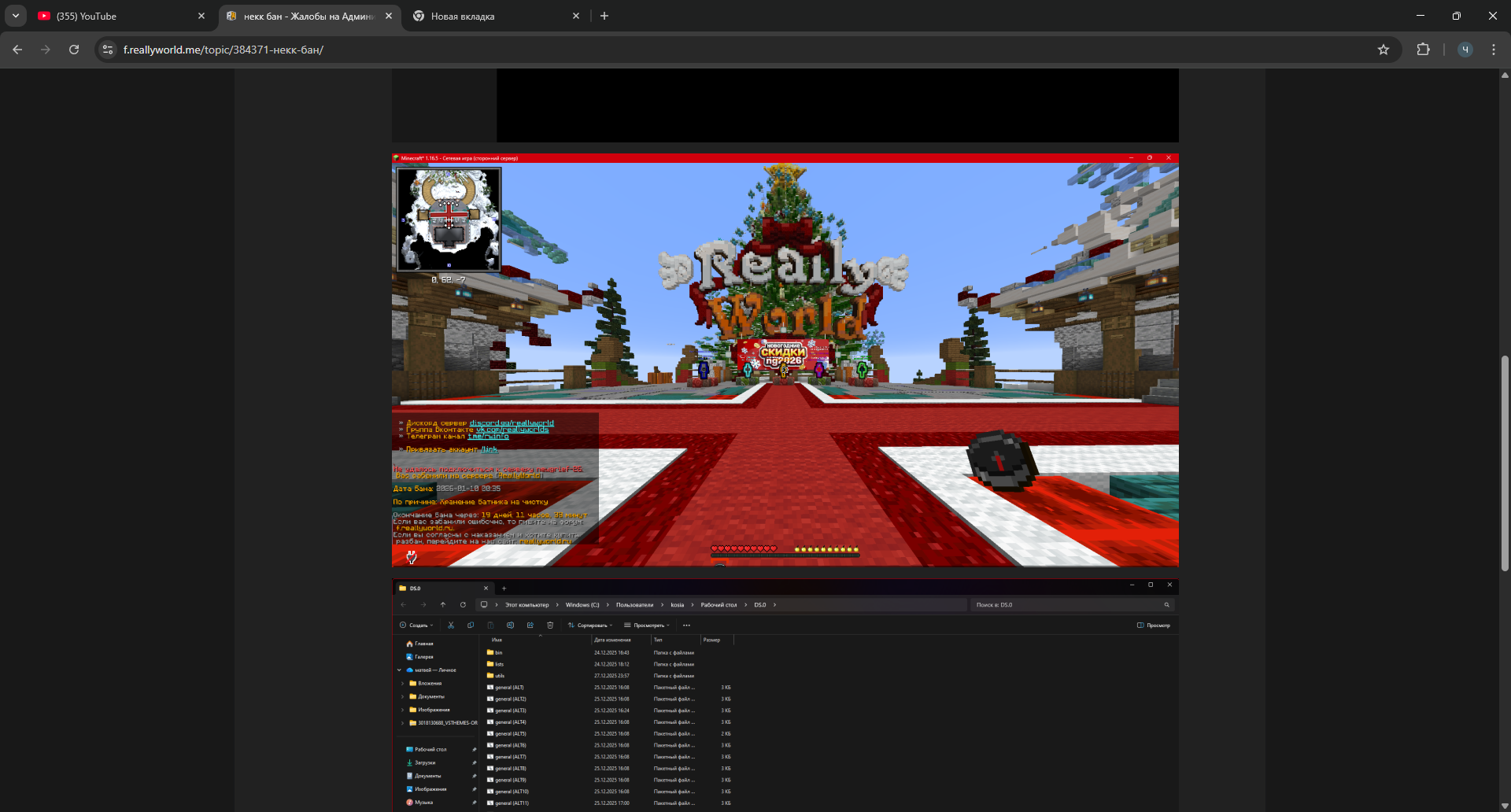Open the Chrome profile avatar

coord(1465,50)
